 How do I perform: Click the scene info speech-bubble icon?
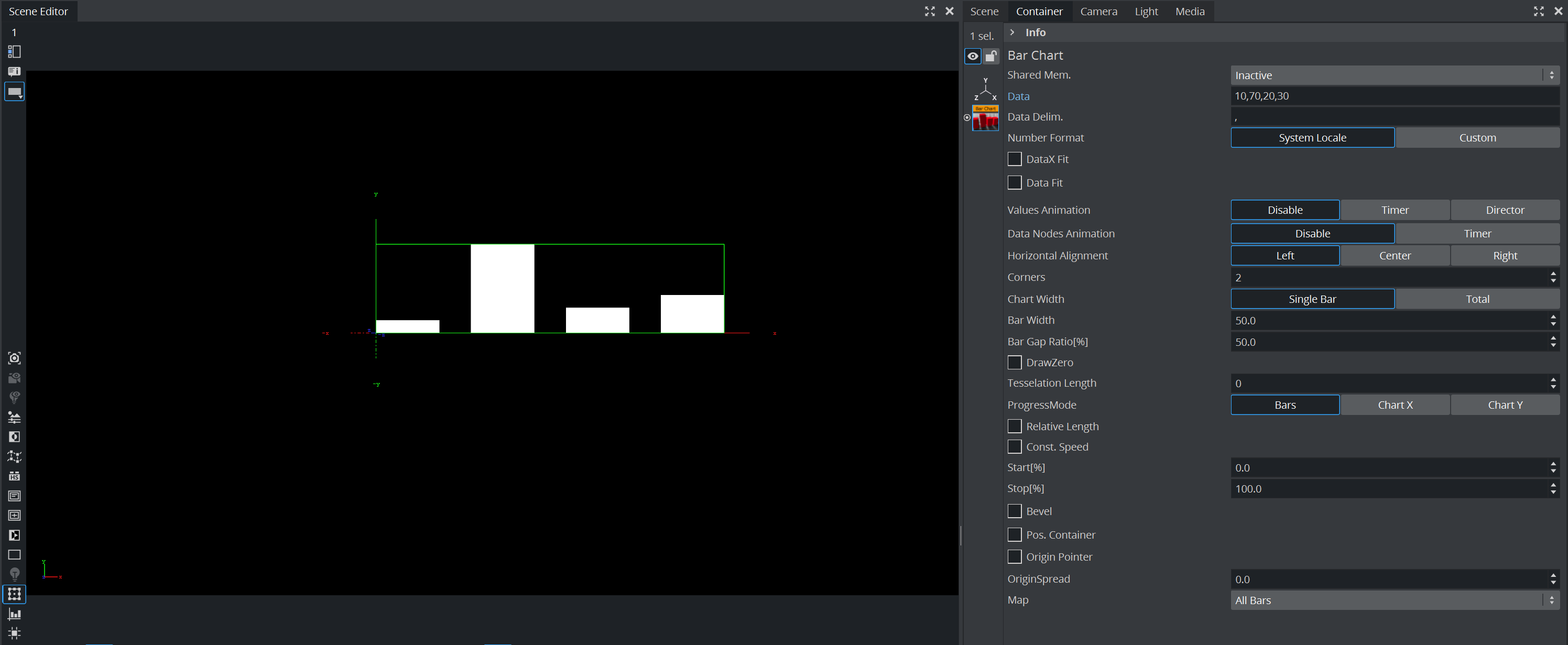(14, 71)
